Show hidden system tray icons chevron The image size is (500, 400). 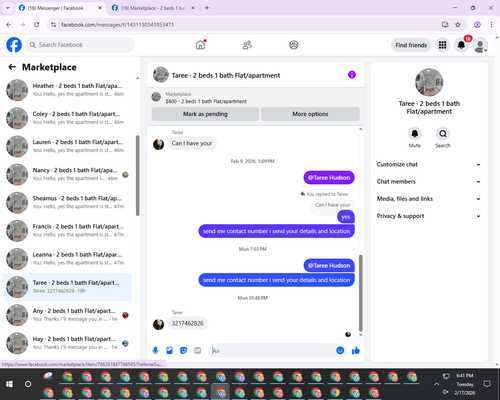436,384
